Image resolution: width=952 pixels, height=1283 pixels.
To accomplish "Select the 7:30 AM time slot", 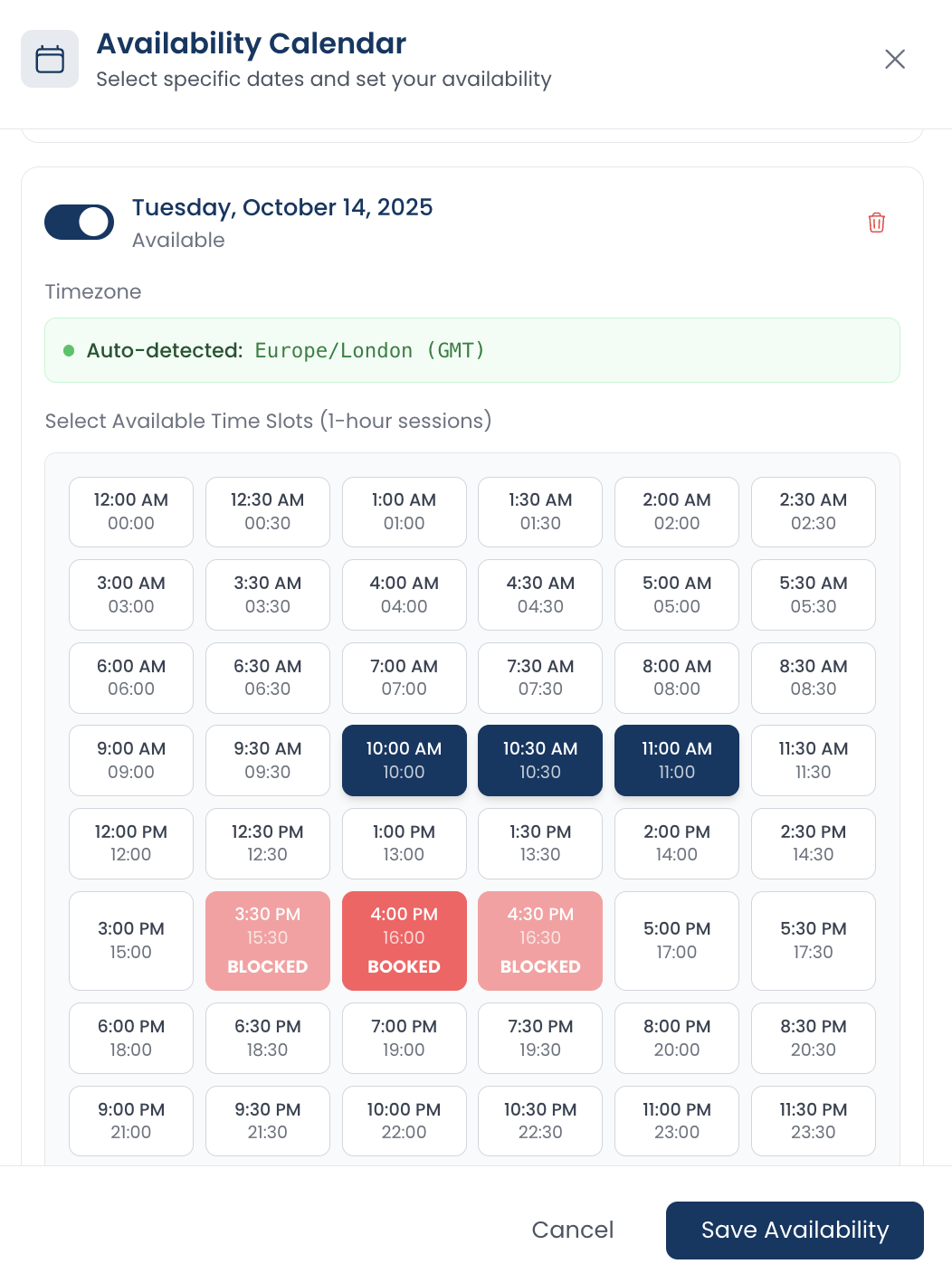I will pos(540,677).
